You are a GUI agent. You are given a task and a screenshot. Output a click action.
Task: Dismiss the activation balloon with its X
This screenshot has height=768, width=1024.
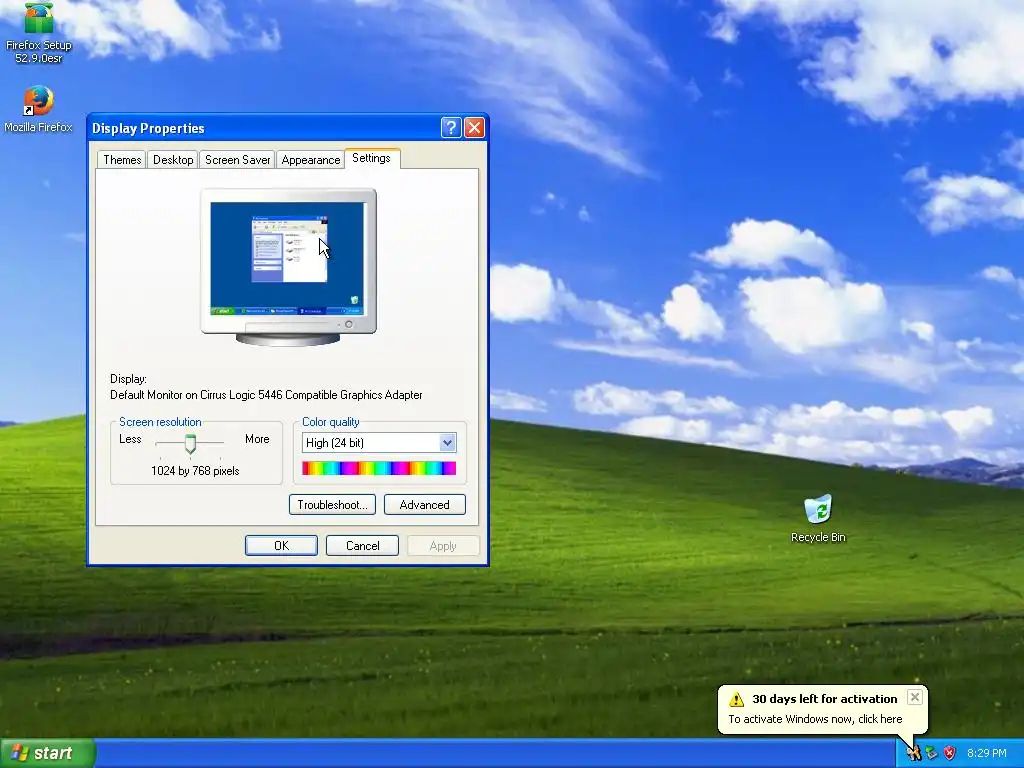tap(915, 697)
